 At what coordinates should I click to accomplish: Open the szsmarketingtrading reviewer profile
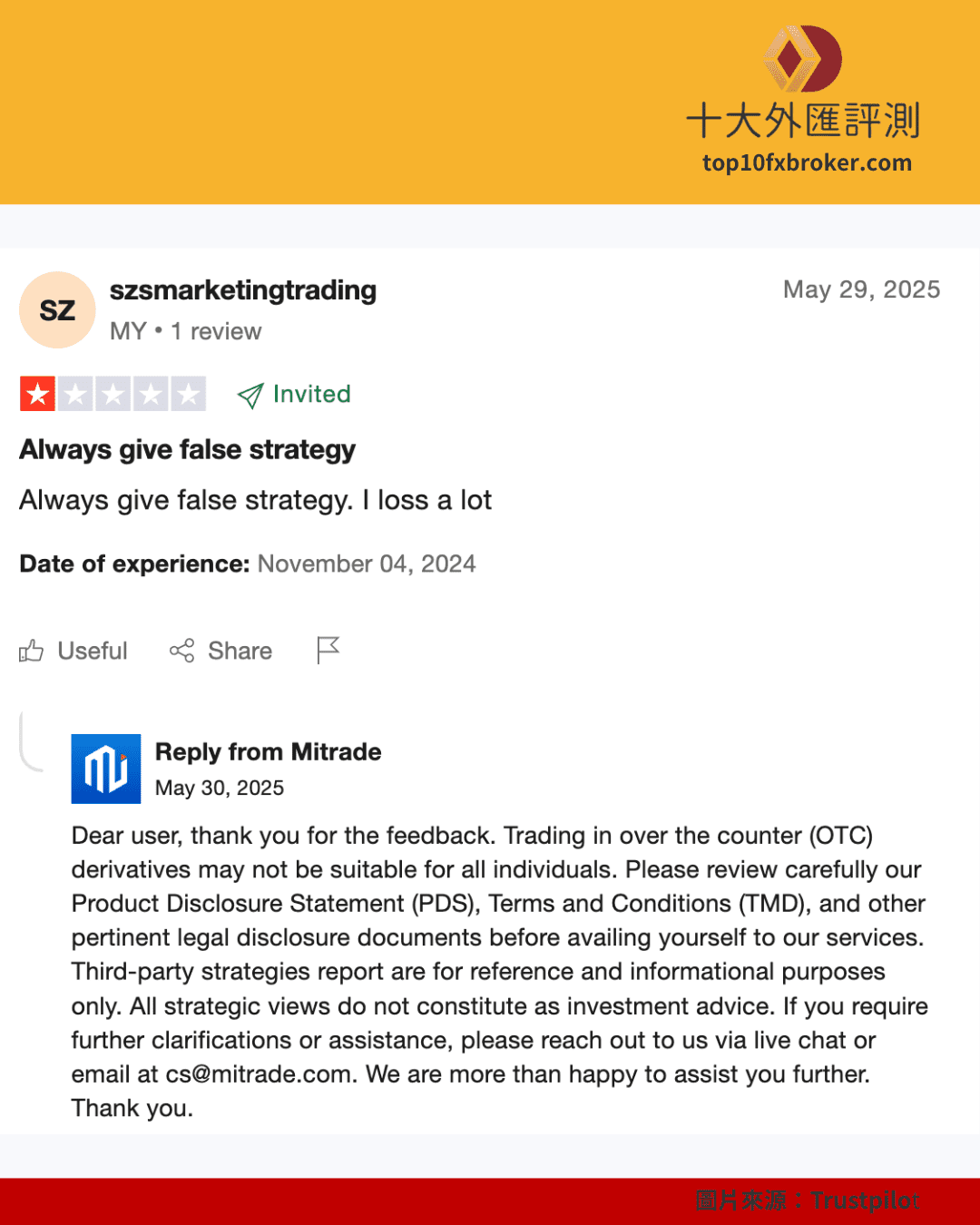coord(243,290)
